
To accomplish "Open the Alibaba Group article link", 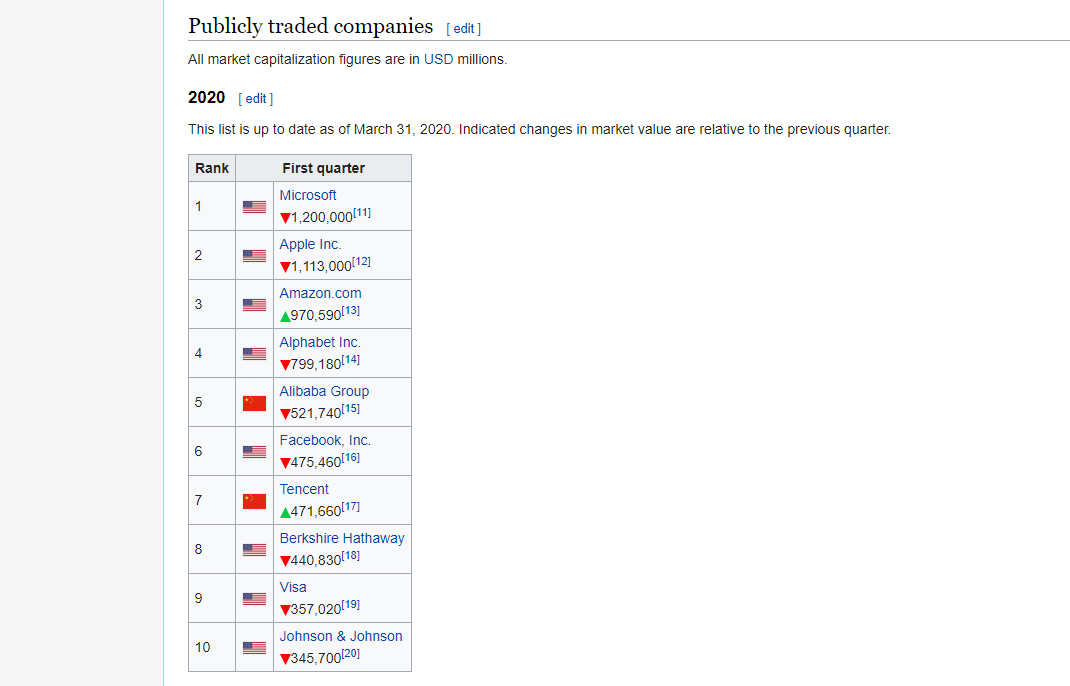I will [324, 391].
